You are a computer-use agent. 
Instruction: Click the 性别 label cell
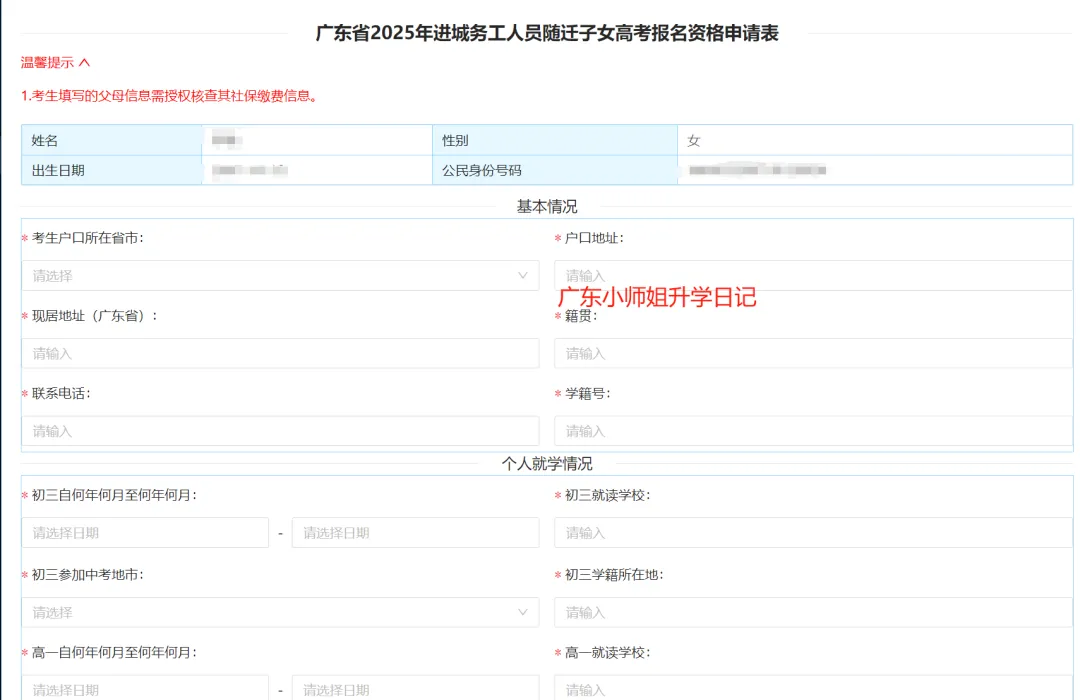coord(555,141)
